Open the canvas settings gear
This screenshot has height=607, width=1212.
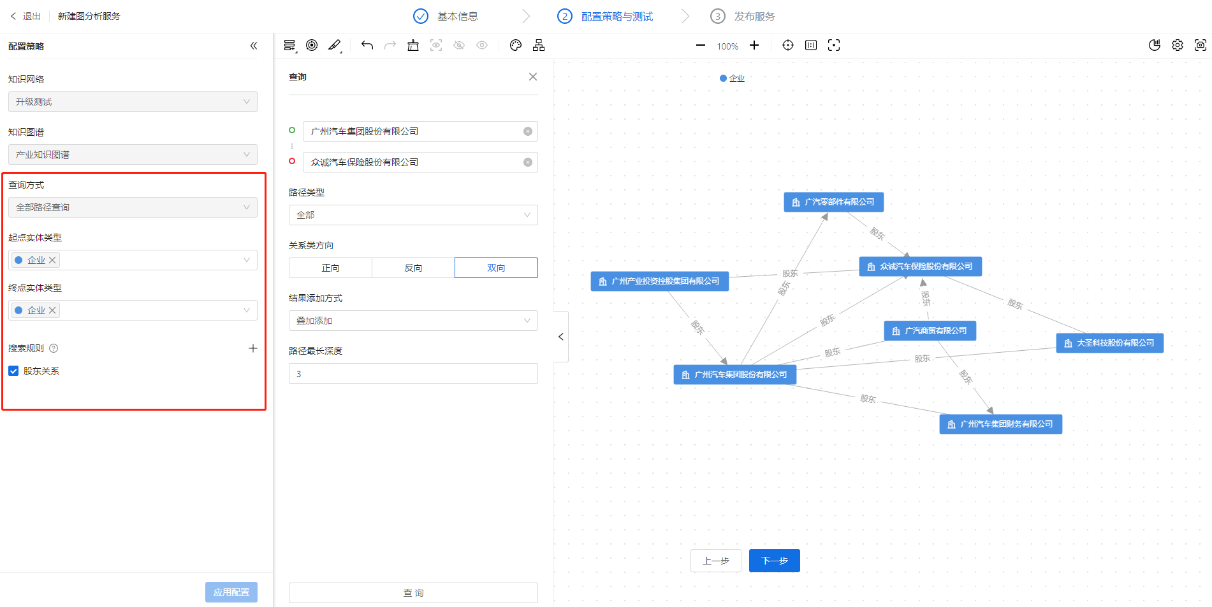click(x=1178, y=45)
